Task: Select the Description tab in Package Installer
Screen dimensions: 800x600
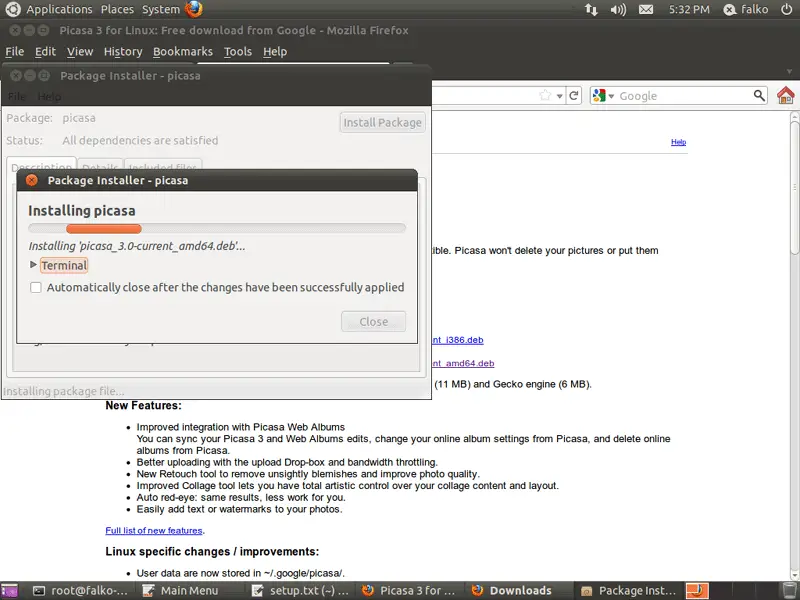Action: [41, 164]
